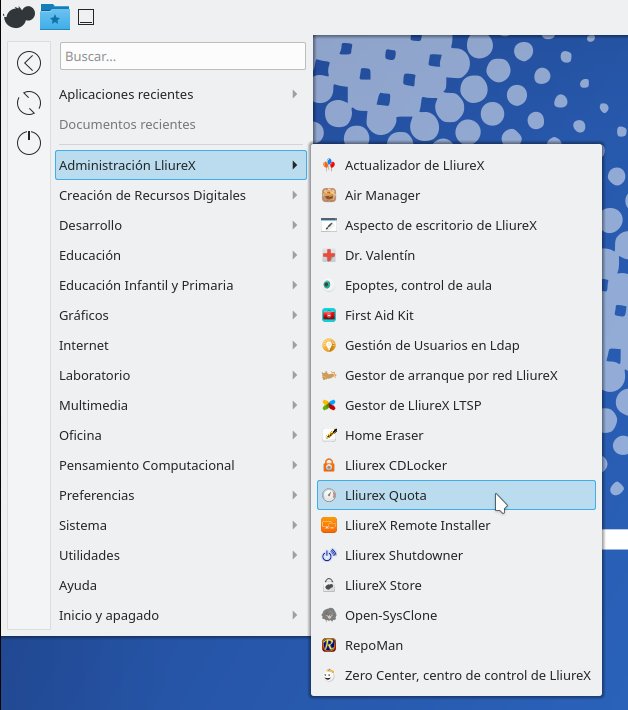Launch Gestión de Usuarios en Ldap text

point(432,345)
